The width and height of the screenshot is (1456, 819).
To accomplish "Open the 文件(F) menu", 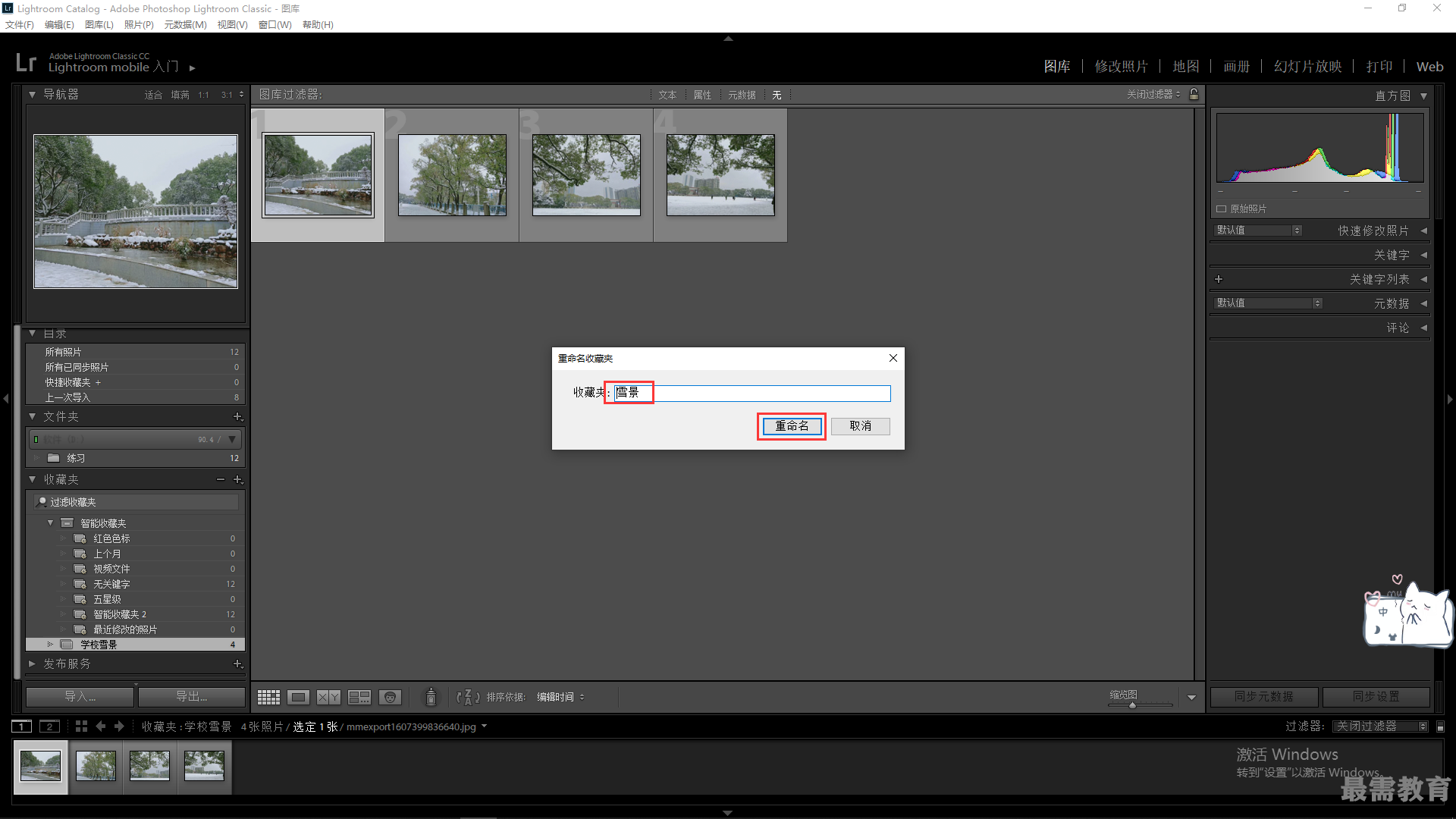I will click(20, 25).
